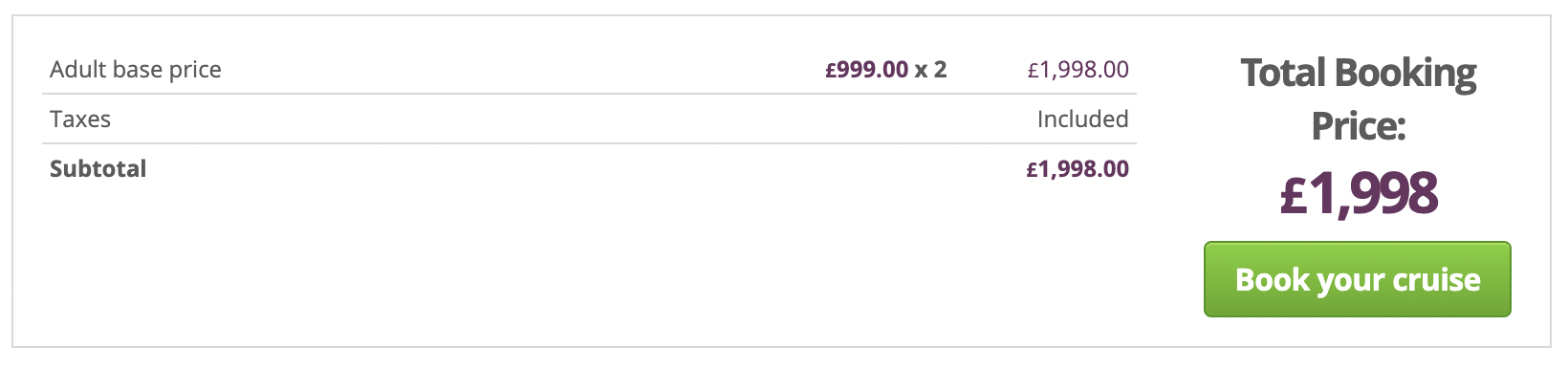Select the Adult base price label

click(x=136, y=70)
